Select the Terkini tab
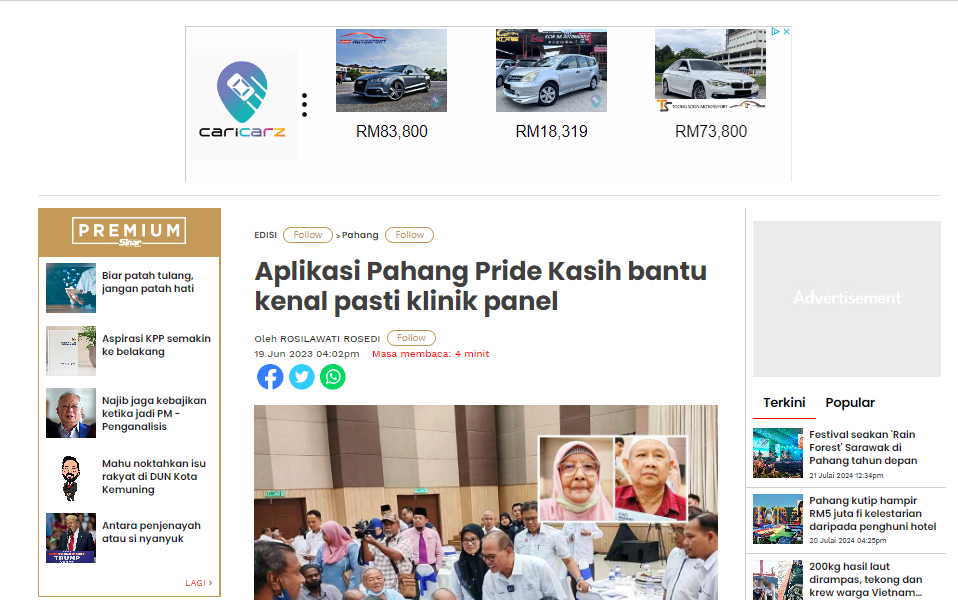The width and height of the screenshot is (958, 600). click(784, 403)
